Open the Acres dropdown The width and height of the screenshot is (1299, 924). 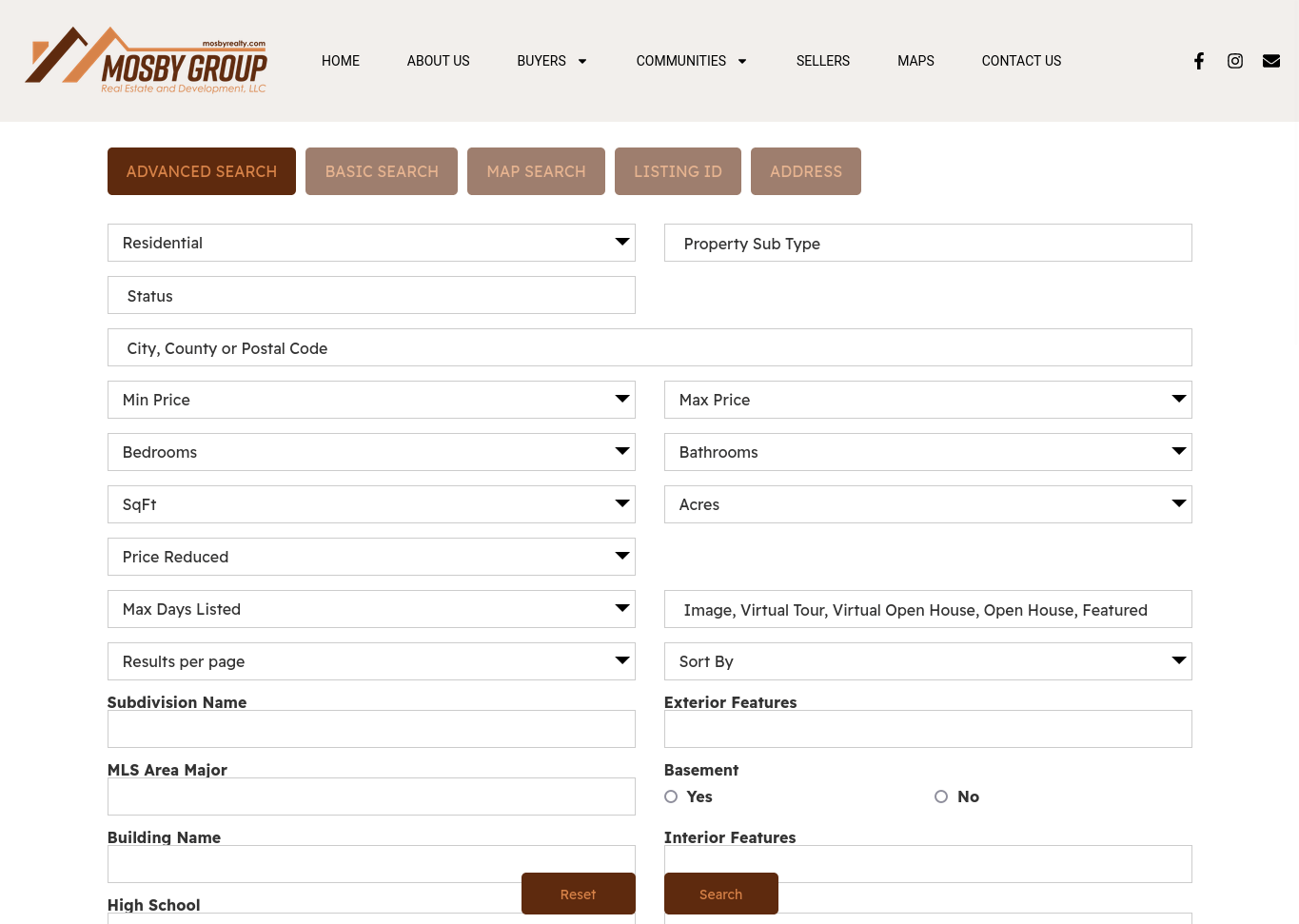(x=928, y=504)
